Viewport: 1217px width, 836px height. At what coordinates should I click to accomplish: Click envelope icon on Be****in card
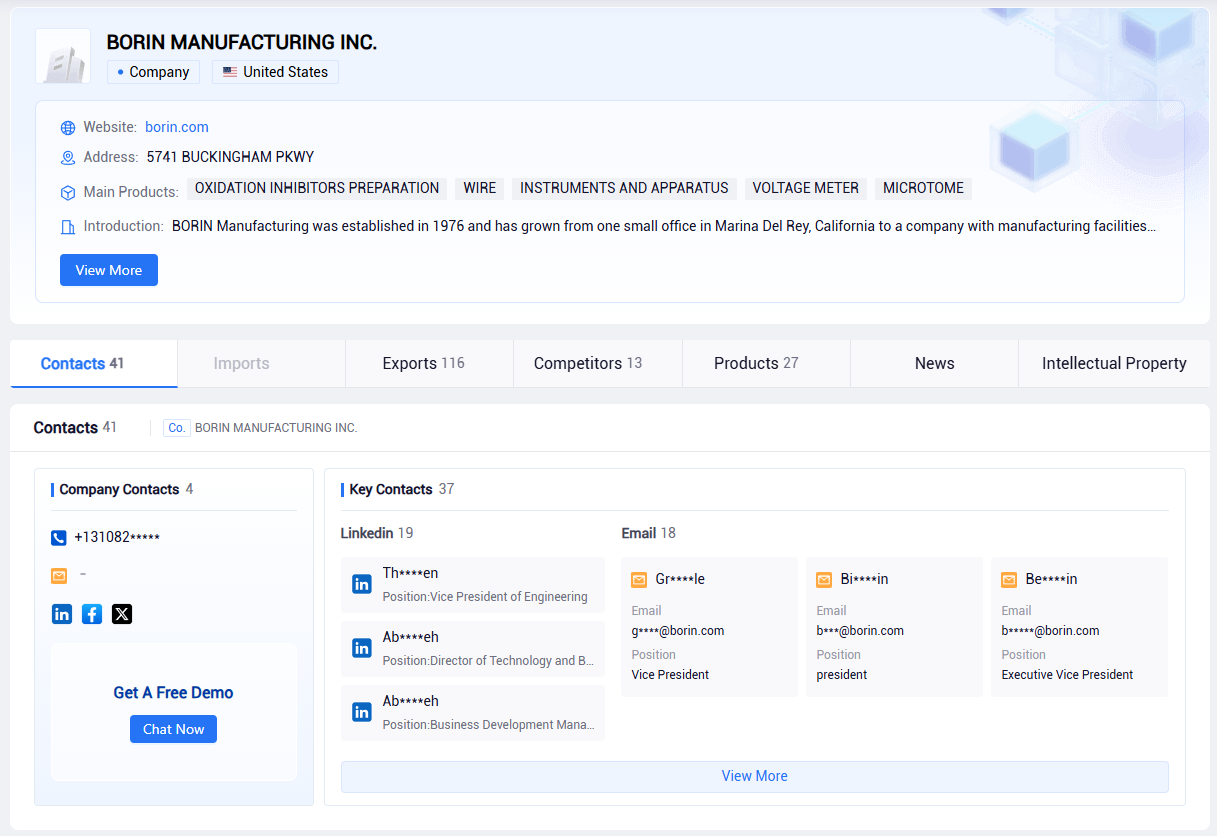pos(1009,580)
